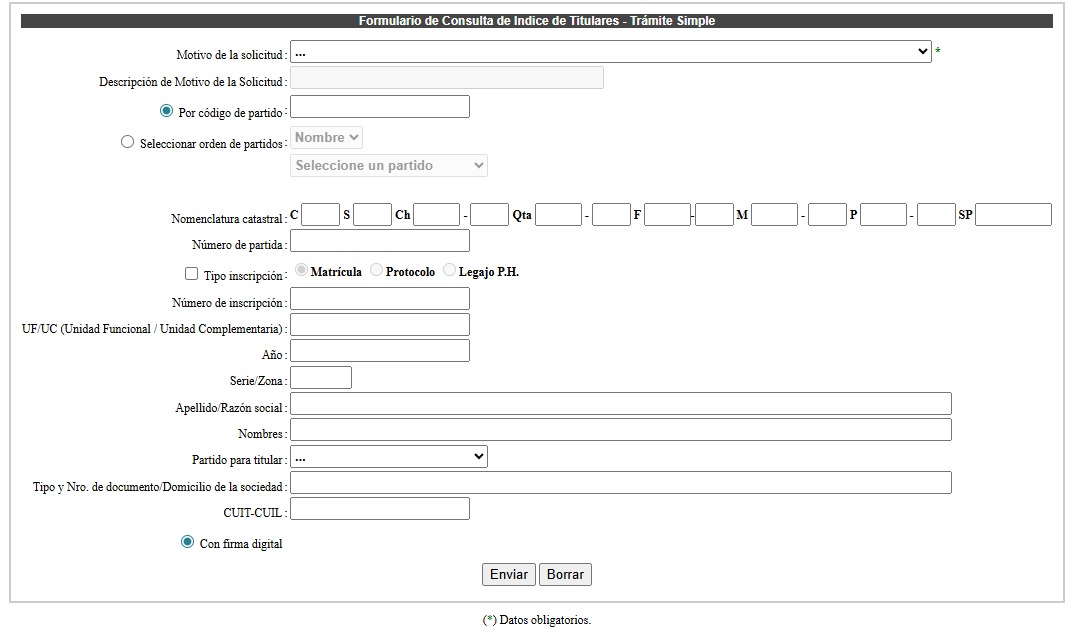The height and width of the screenshot is (635, 1075).
Task: Click the 'Número de inscripción' field
Action: (379, 299)
